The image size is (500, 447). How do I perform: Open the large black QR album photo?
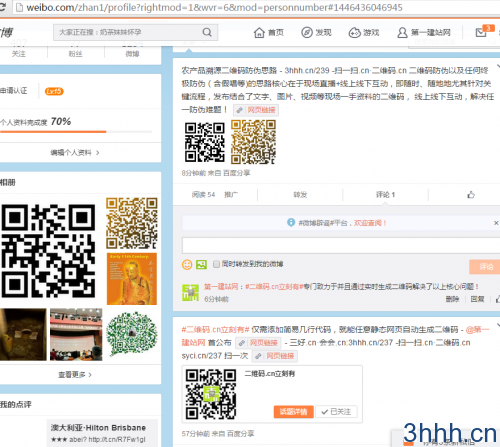[48, 251]
